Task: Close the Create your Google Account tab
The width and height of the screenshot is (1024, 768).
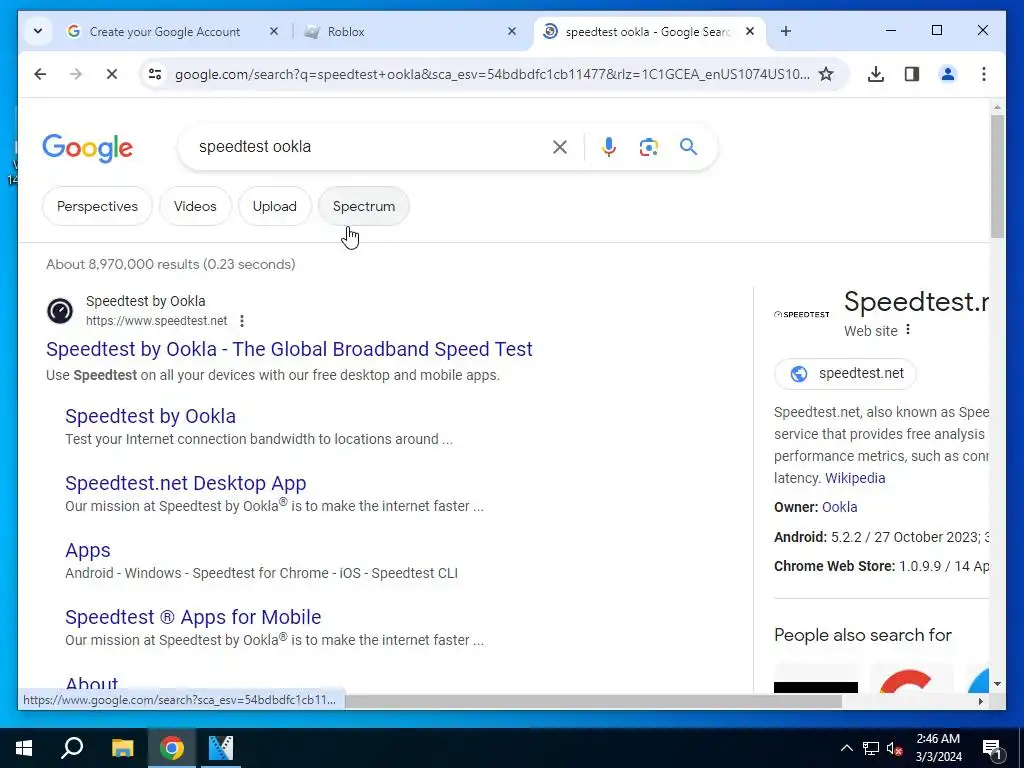Action: point(274,31)
